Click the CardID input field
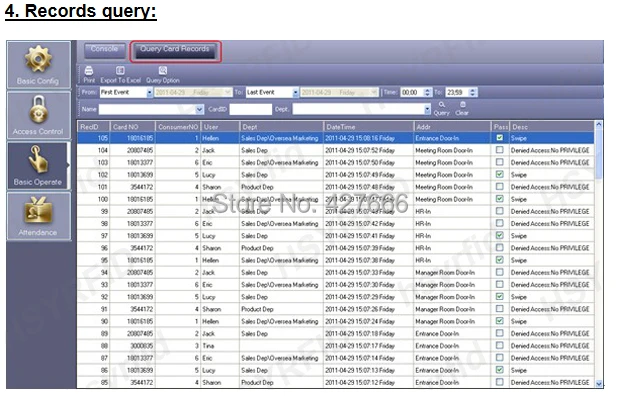 (251, 109)
